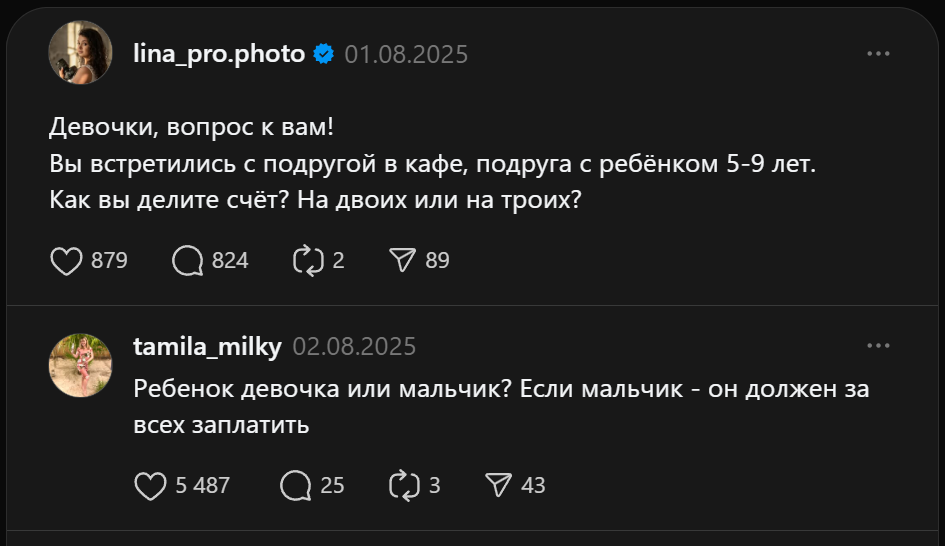Screen dimensions: 945x546
Task: Open the 25 replies under tamila_milky's comment
Action: tap(296, 486)
